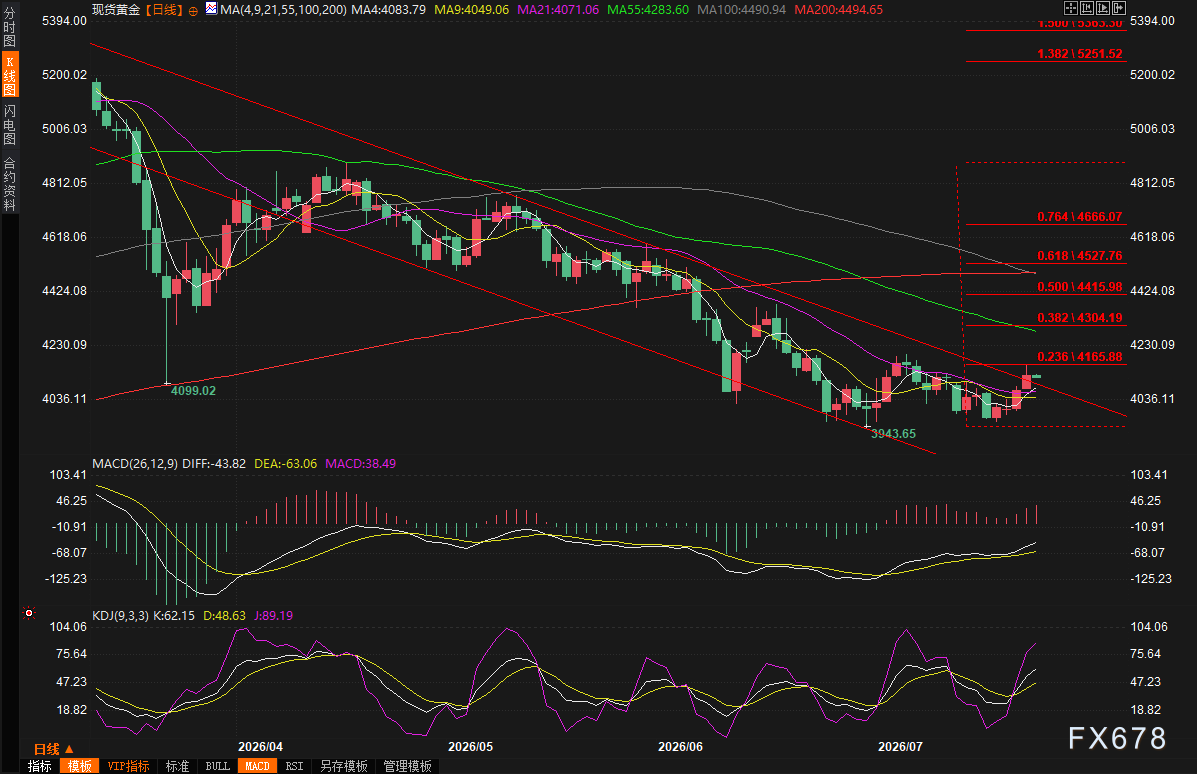Click the MA(4,9,21,55,100,200) parameters label
This screenshot has height=774, width=1197.
pyautogui.click(x=283, y=10)
